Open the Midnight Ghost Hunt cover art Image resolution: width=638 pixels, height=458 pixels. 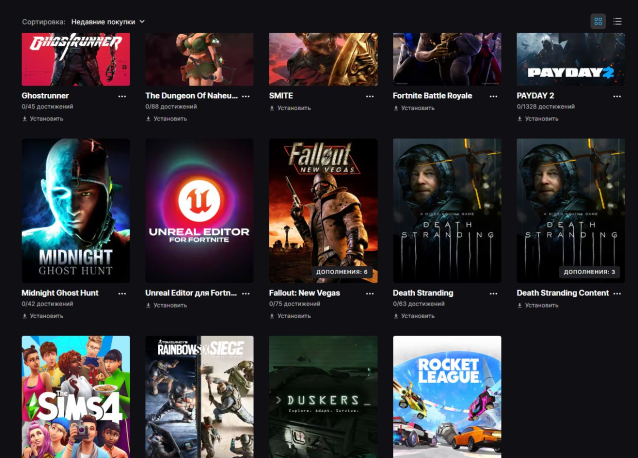(76, 211)
